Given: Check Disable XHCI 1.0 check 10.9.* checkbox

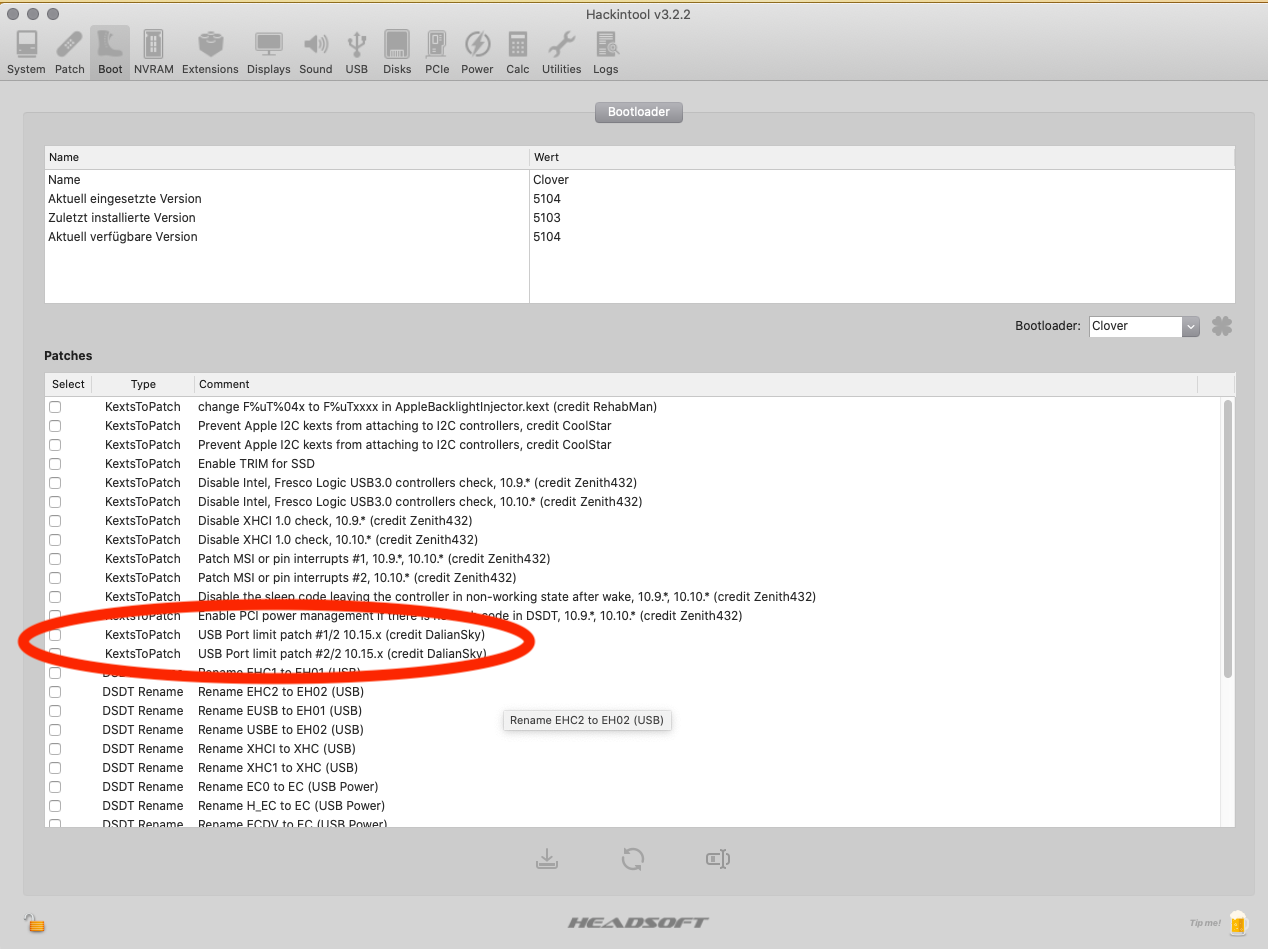Looking at the screenshot, I should [55, 521].
